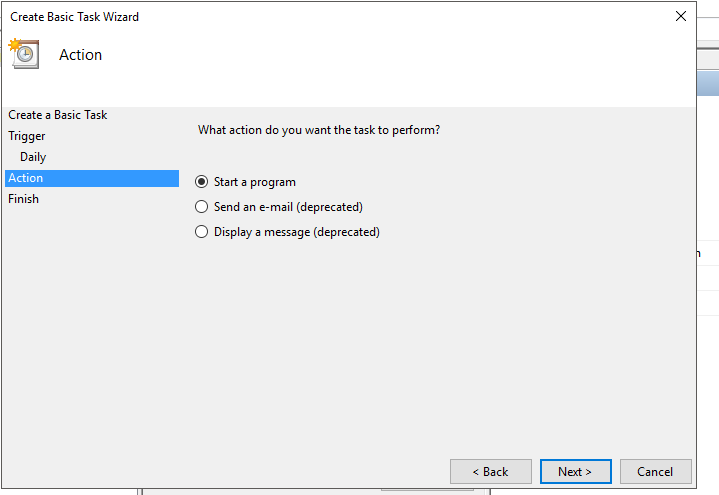Select the Trigger step in the sidebar

click(27, 136)
